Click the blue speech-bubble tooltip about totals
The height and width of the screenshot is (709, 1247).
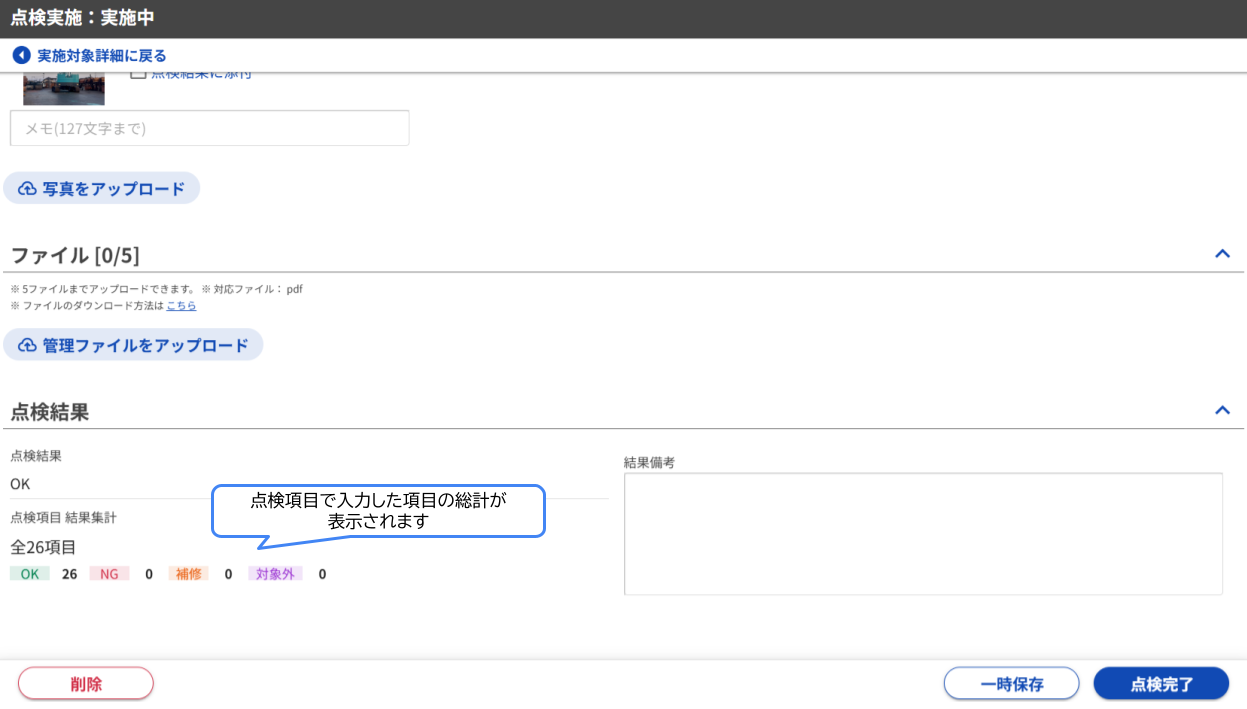click(x=379, y=510)
